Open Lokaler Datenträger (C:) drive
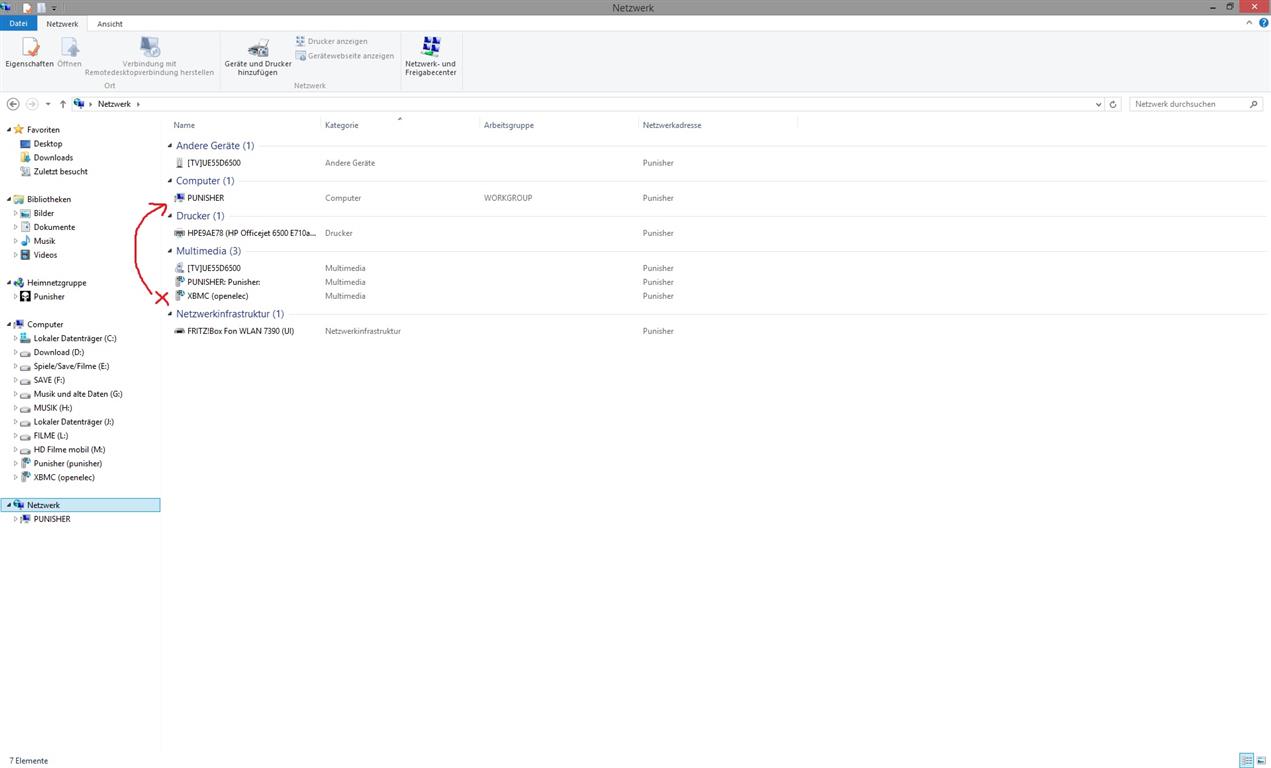 (74, 339)
